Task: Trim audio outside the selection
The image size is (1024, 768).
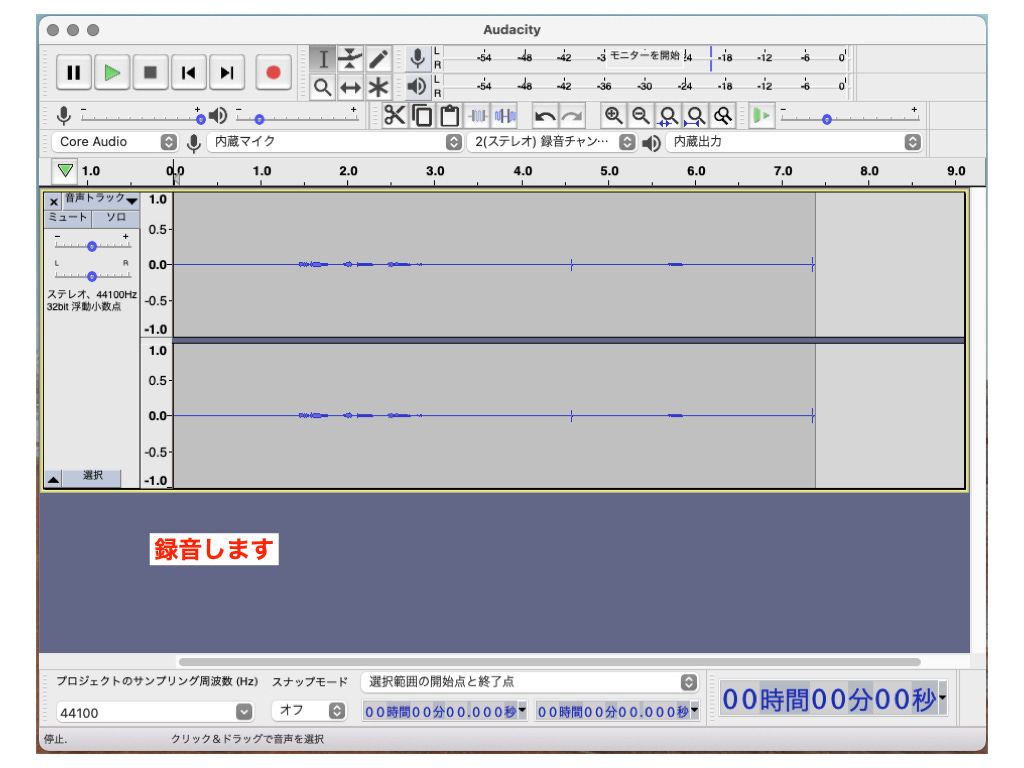Action: (x=477, y=116)
